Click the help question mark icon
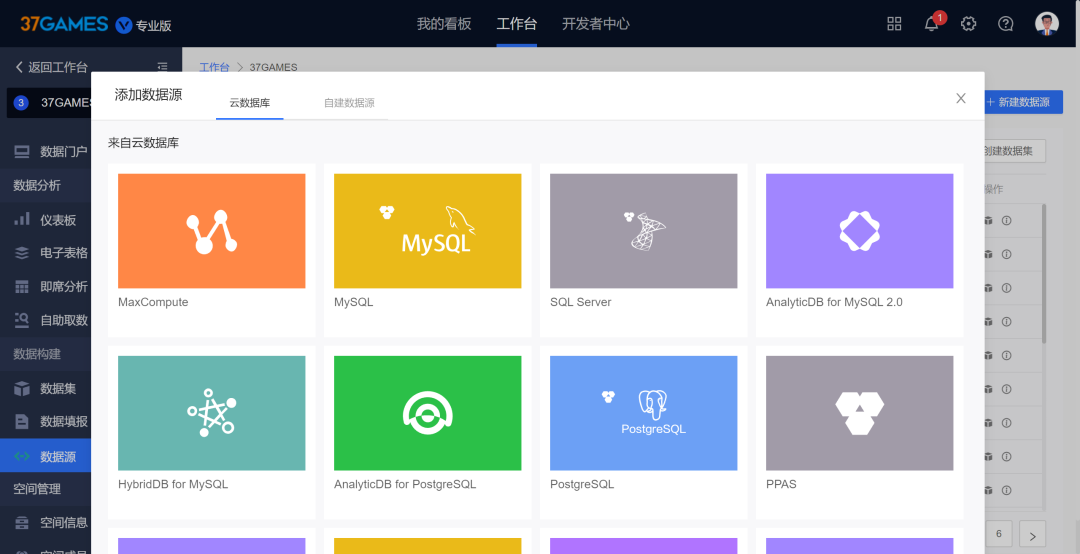Image resolution: width=1080 pixels, height=554 pixels. [x=1006, y=23]
